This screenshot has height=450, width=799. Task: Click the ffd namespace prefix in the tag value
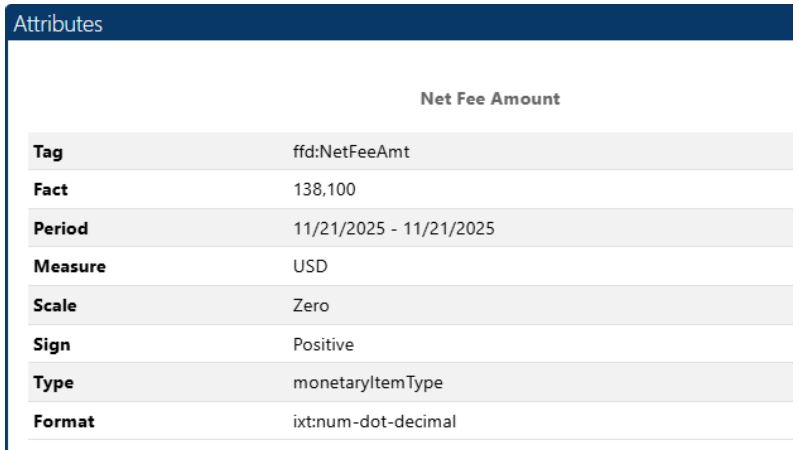(304, 152)
